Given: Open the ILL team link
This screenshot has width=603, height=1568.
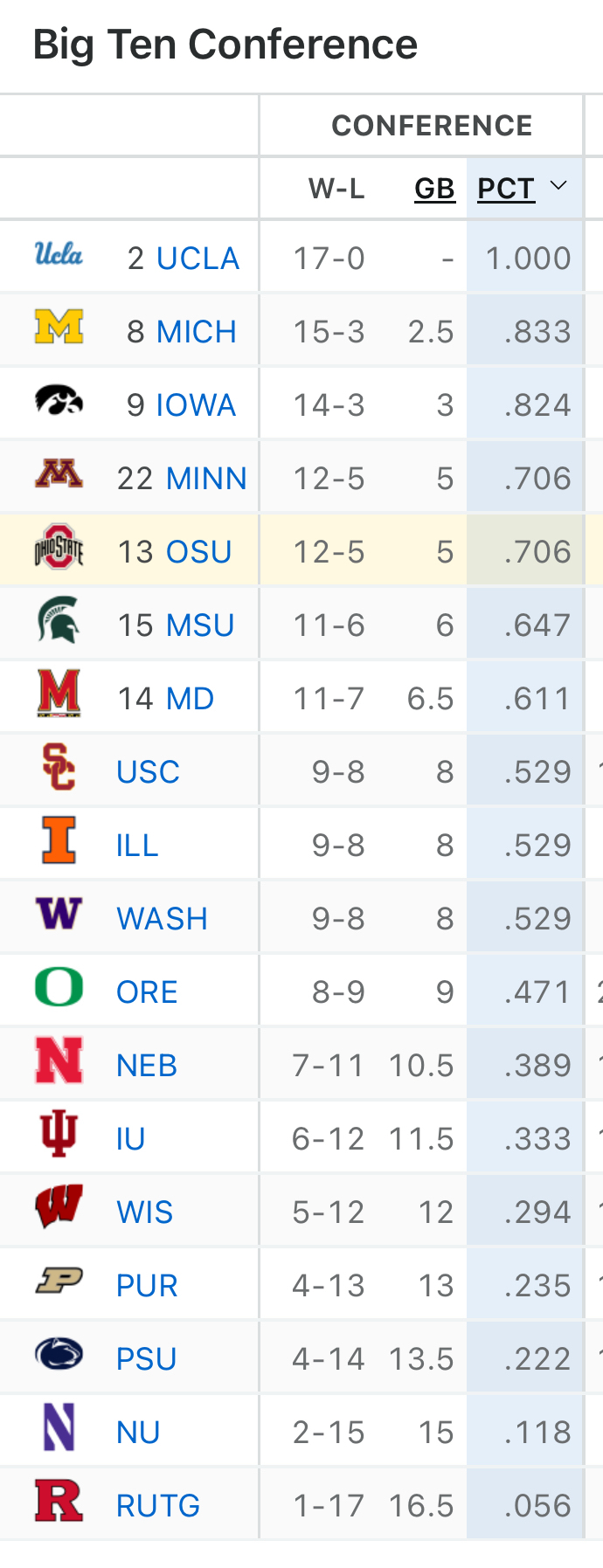Looking at the screenshot, I should [x=137, y=846].
